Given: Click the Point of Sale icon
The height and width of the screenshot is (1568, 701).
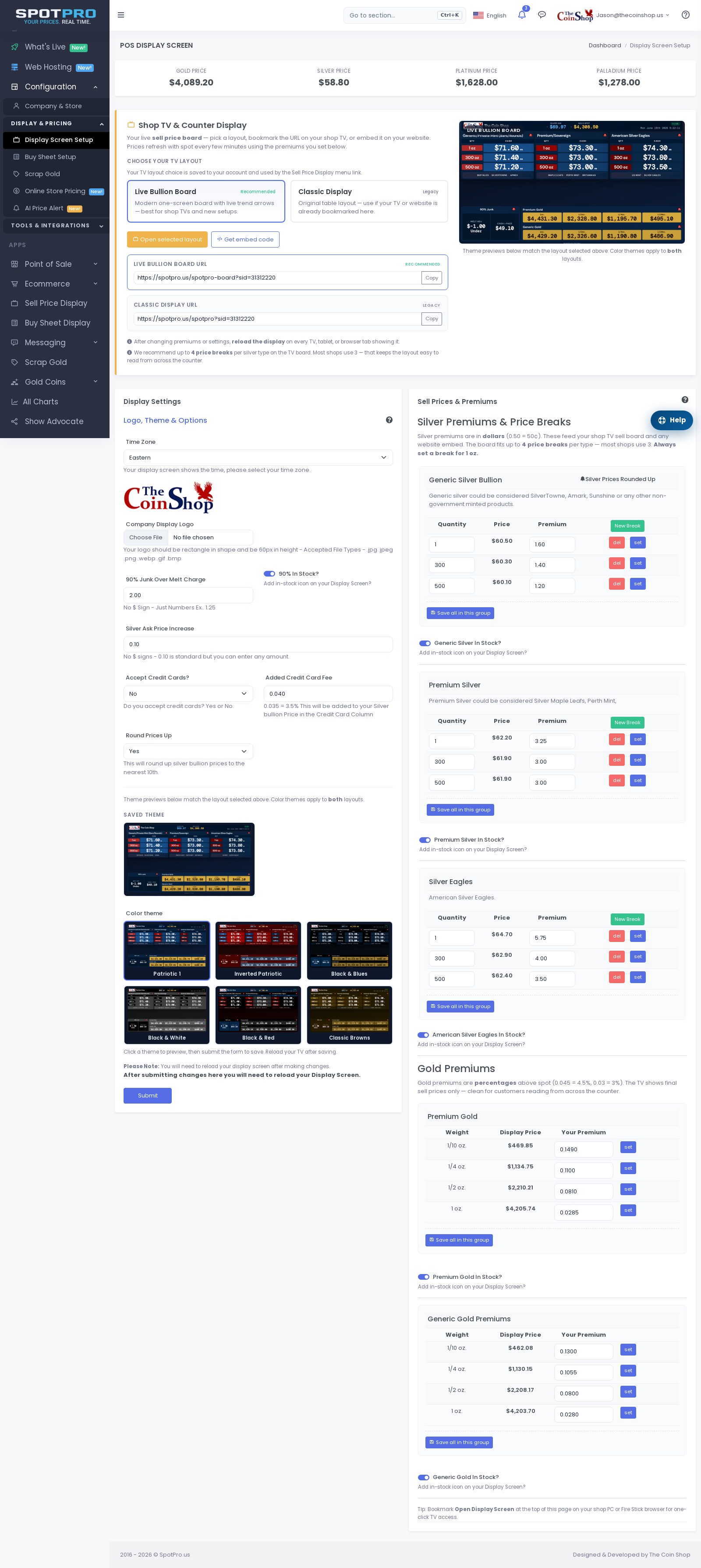Looking at the screenshot, I should tap(14, 264).
